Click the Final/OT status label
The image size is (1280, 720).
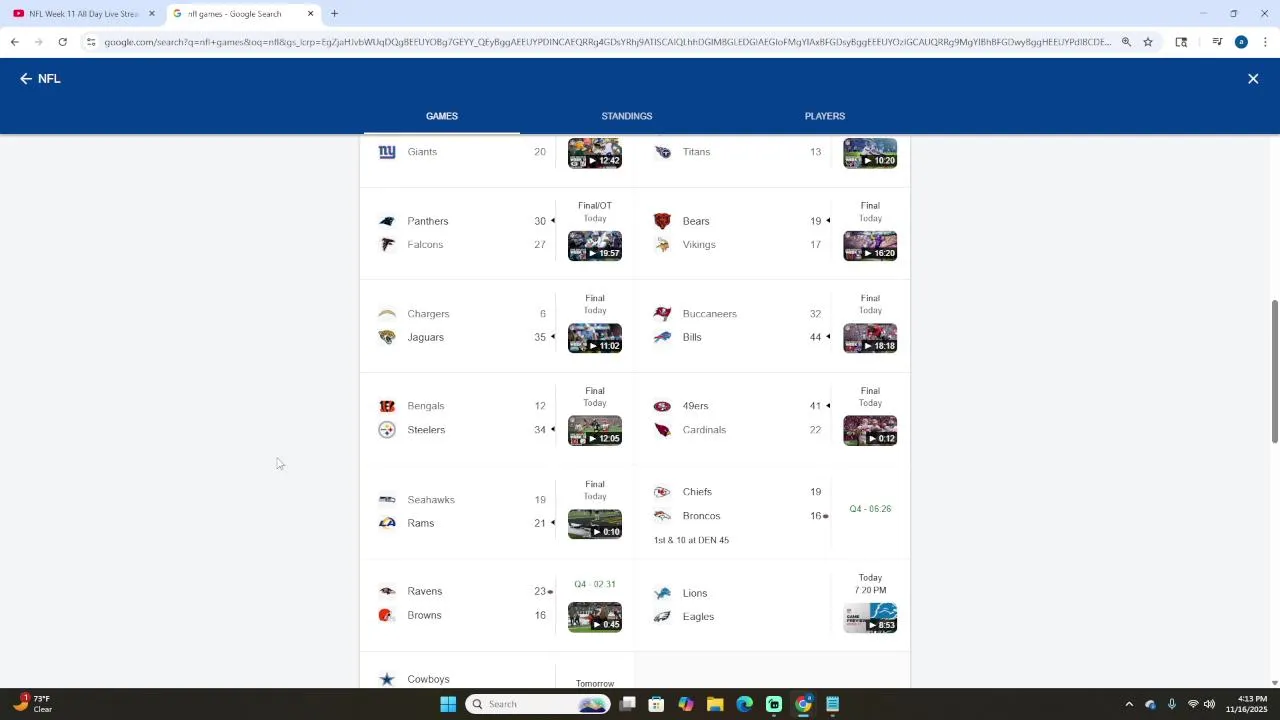595,205
